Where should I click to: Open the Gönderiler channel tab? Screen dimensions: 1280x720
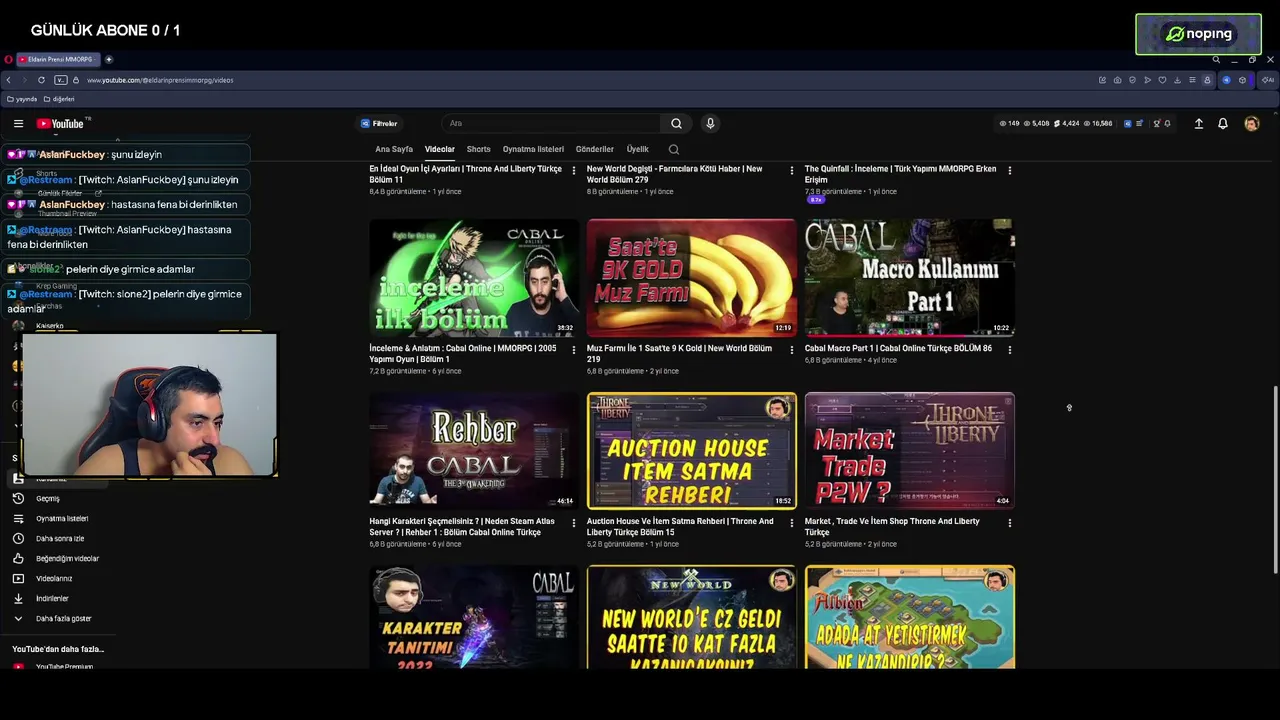(595, 149)
